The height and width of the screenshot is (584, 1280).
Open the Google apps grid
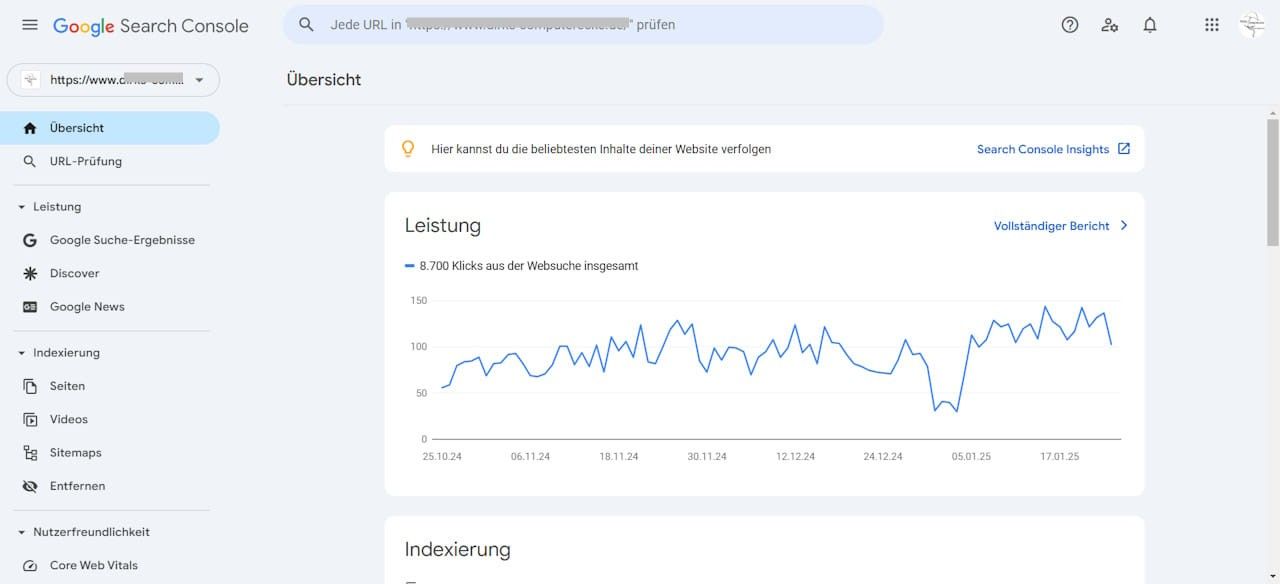1212,25
